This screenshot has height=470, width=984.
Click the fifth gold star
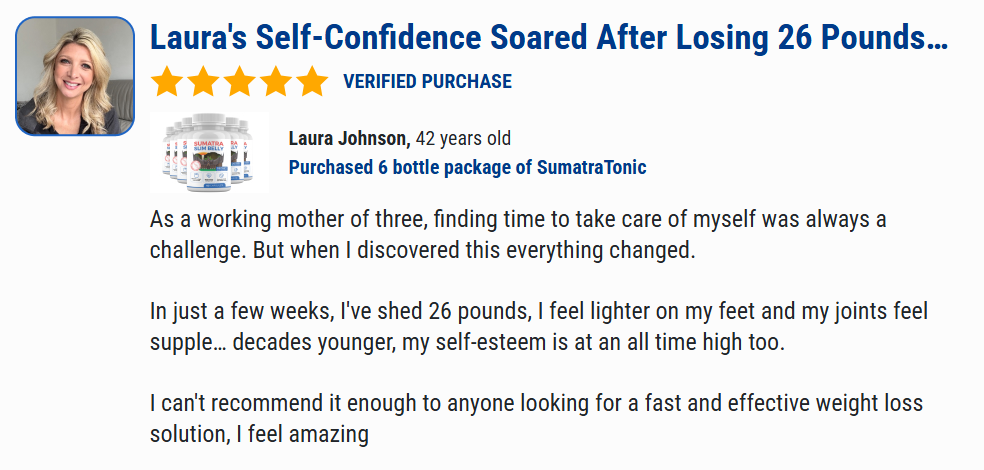[312, 82]
